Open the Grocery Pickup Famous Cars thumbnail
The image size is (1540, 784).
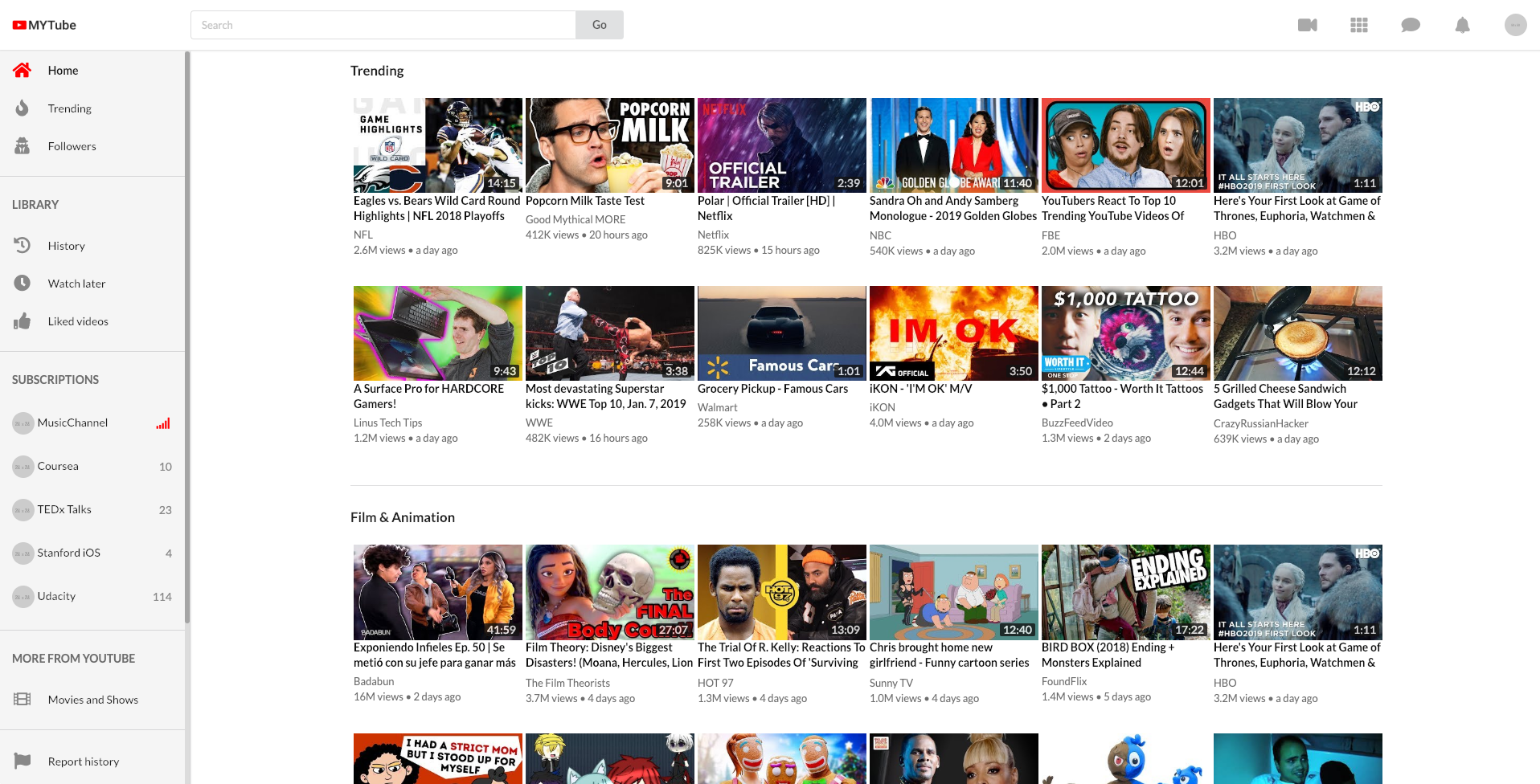tap(782, 333)
